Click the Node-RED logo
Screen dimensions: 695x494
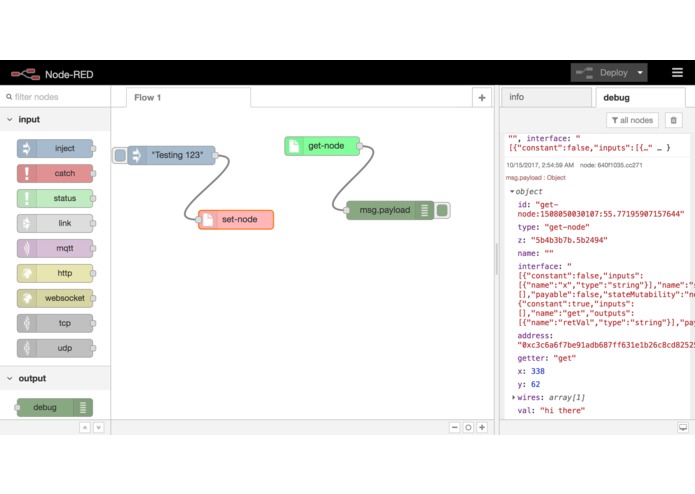click(x=25, y=74)
